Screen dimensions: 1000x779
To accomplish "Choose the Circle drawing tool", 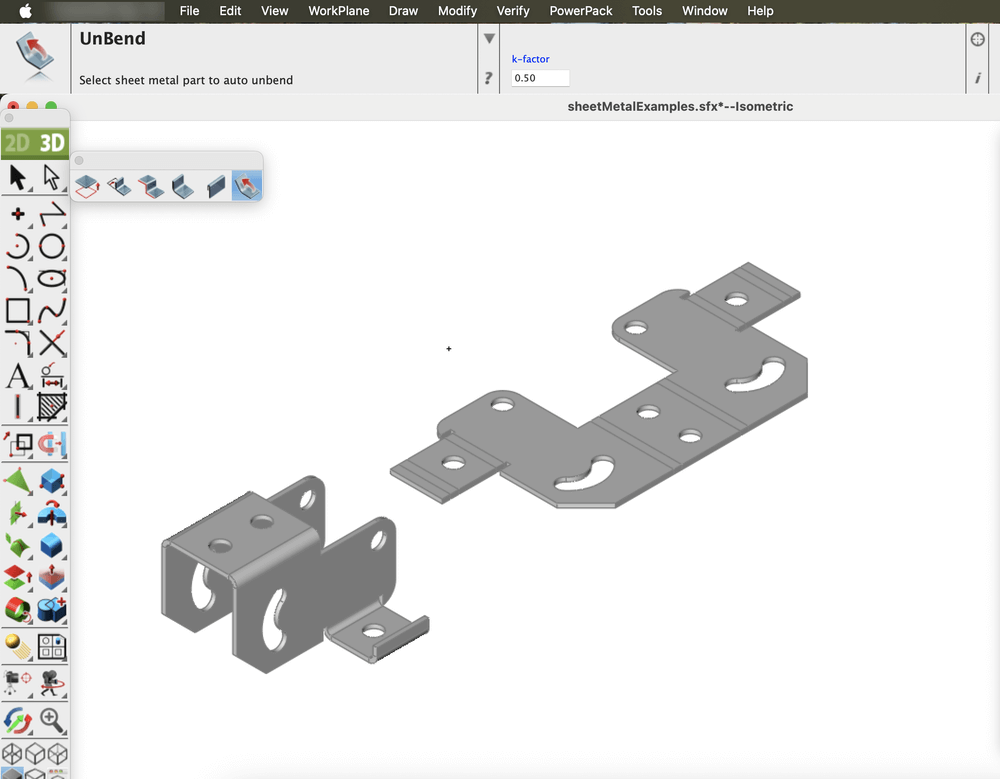I will (52, 246).
